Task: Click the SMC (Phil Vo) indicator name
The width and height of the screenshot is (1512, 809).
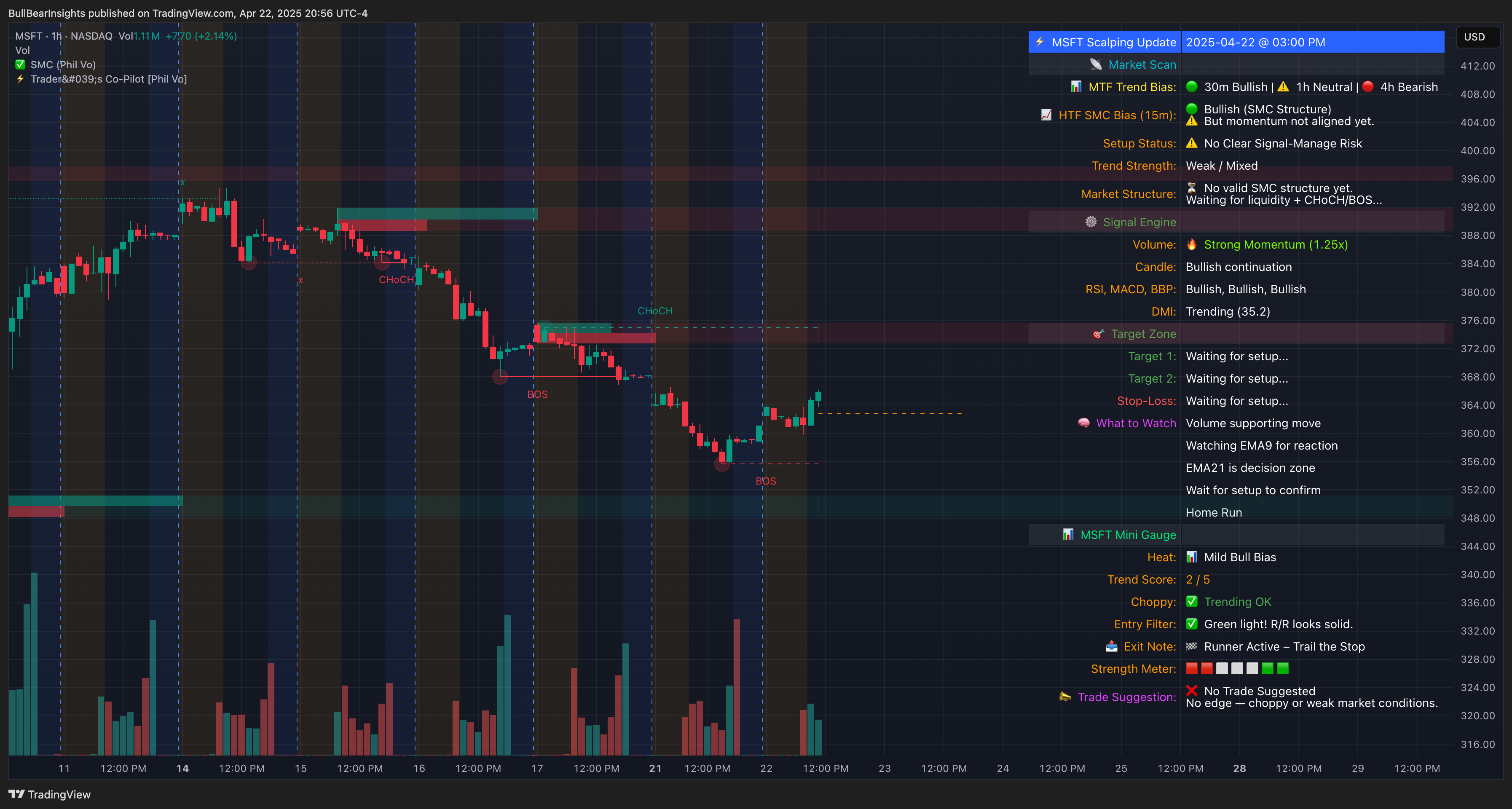Action: point(63,64)
